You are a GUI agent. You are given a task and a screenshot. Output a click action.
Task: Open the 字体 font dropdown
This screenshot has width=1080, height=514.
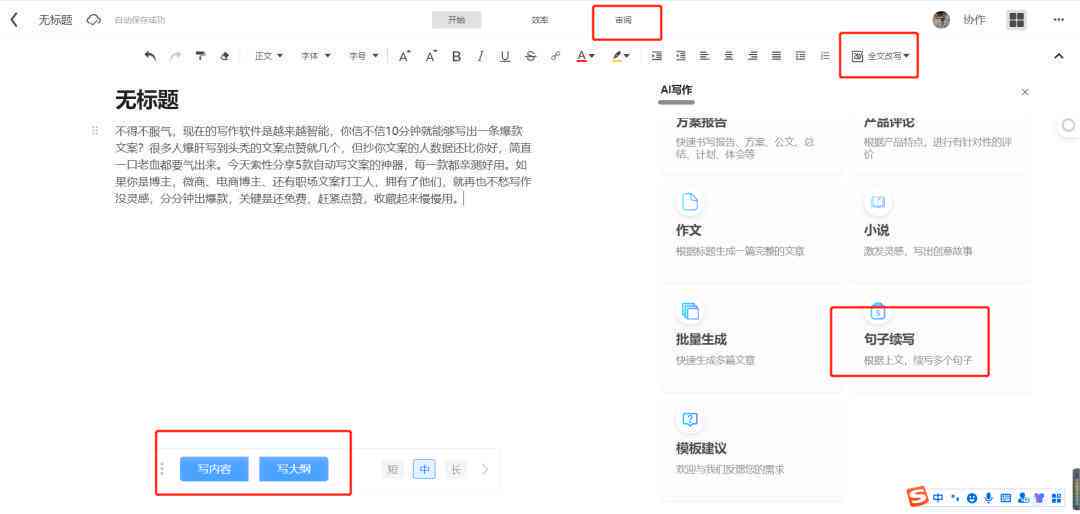click(316, 56)
